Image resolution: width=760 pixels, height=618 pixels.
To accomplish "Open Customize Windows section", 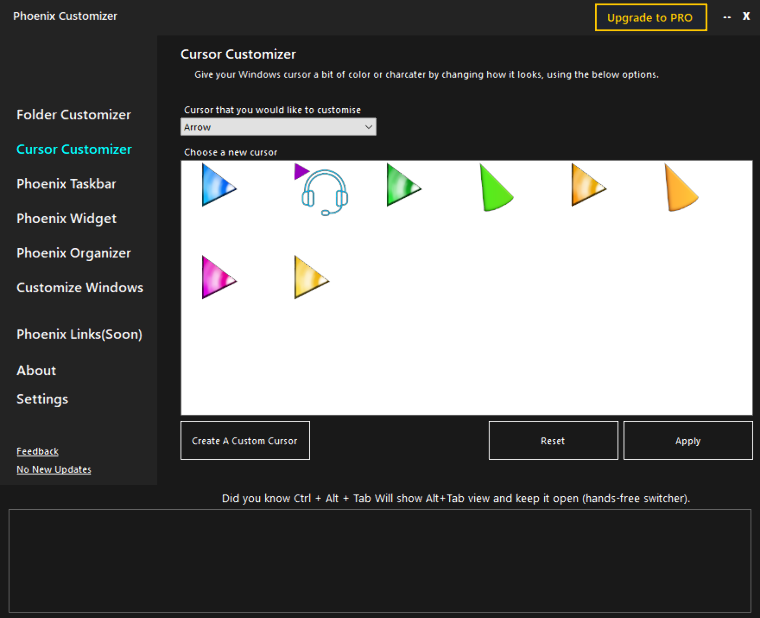I will 80,287.
